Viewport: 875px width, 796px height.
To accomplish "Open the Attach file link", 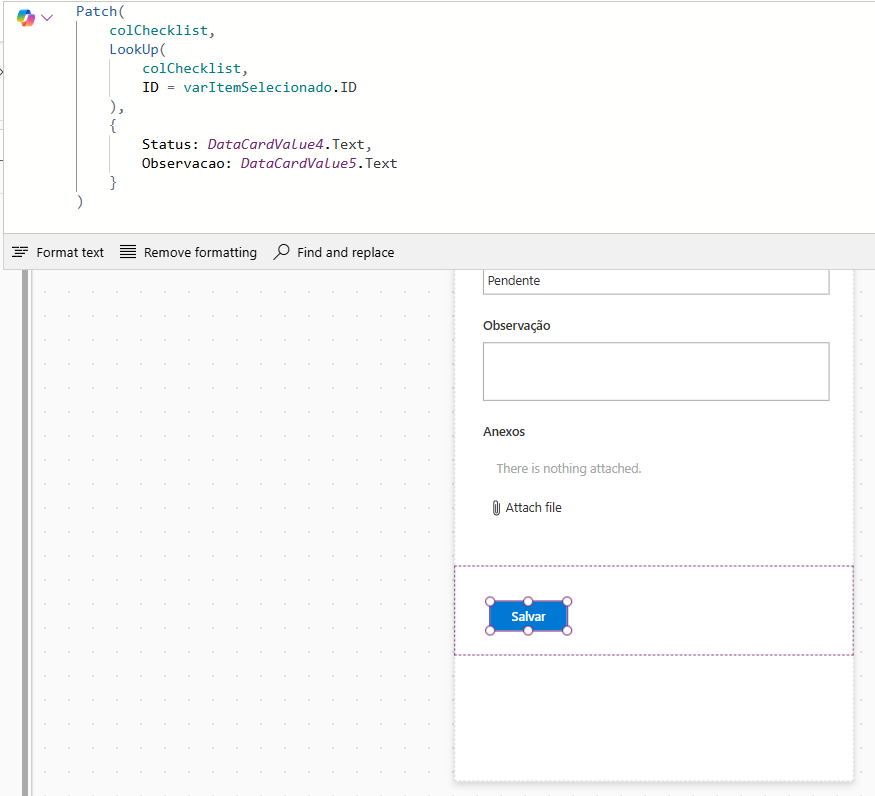I will pos(533,508).
